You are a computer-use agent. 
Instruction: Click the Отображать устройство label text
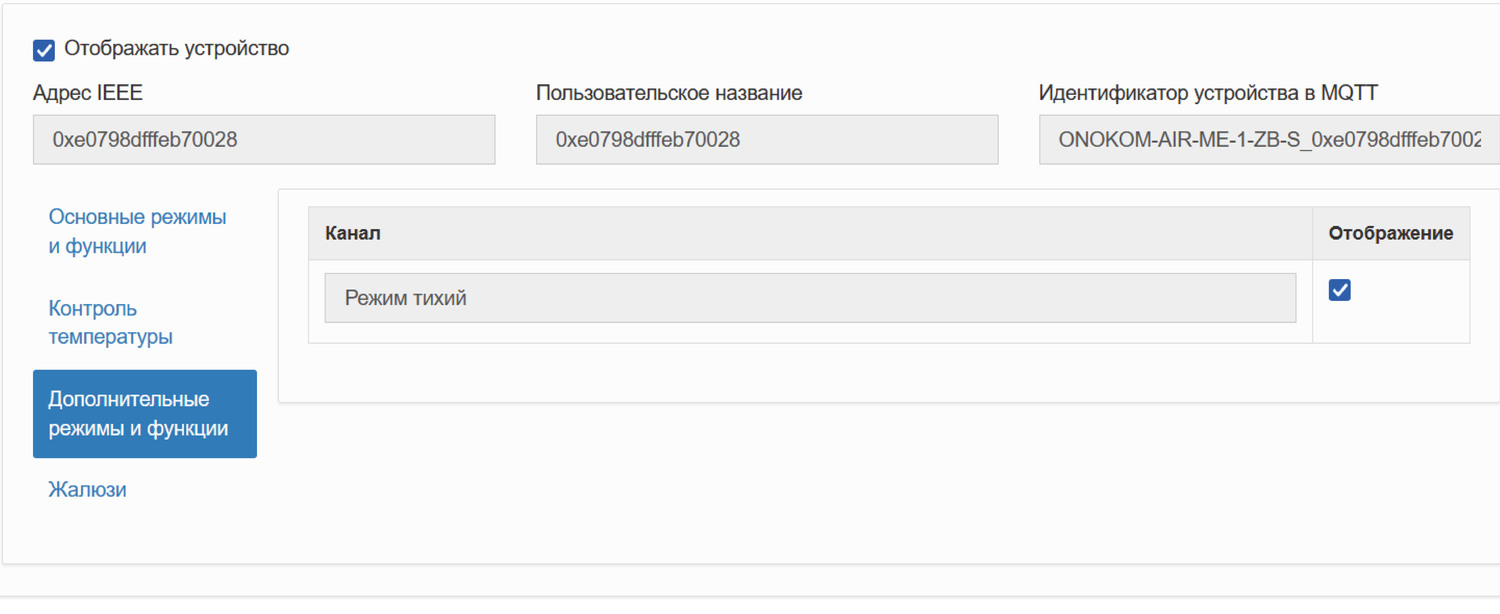(x=176, y=48)
